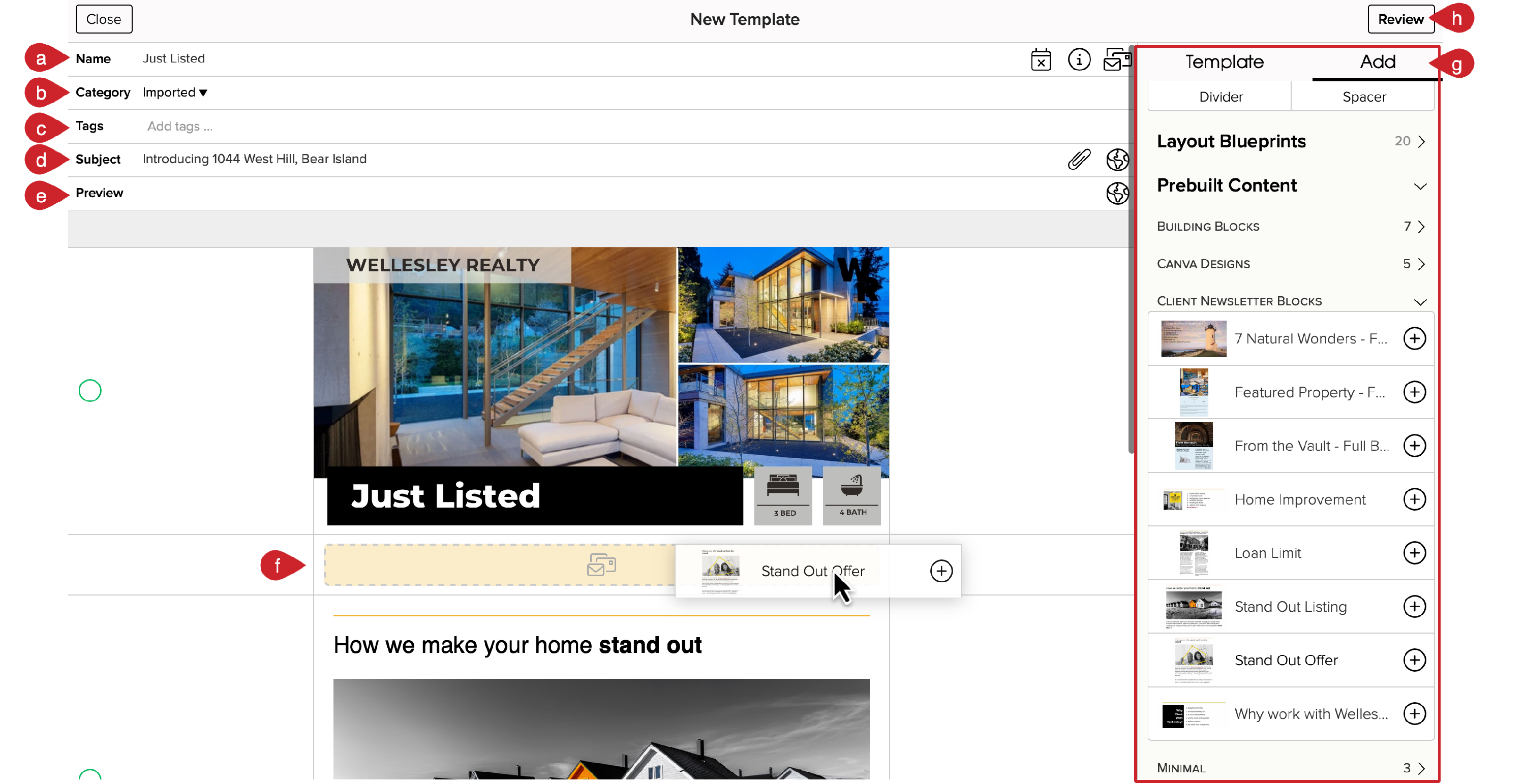Image resolution: width=1525 pixels, height=784 pixels.
Task: Collapse the Client Newsletter Blocks section
Action: tap(1421, 302)
